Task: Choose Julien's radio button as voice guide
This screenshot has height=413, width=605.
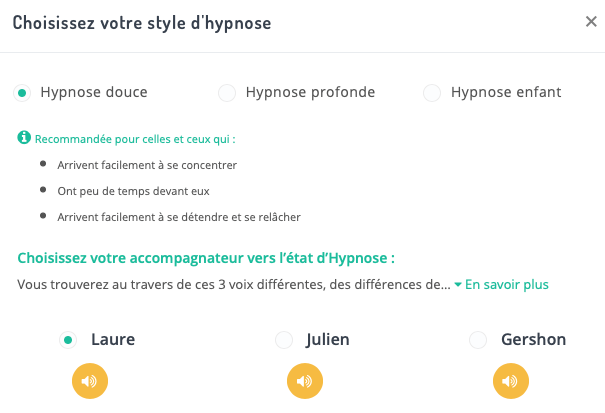Action: (x=284, y=340)
